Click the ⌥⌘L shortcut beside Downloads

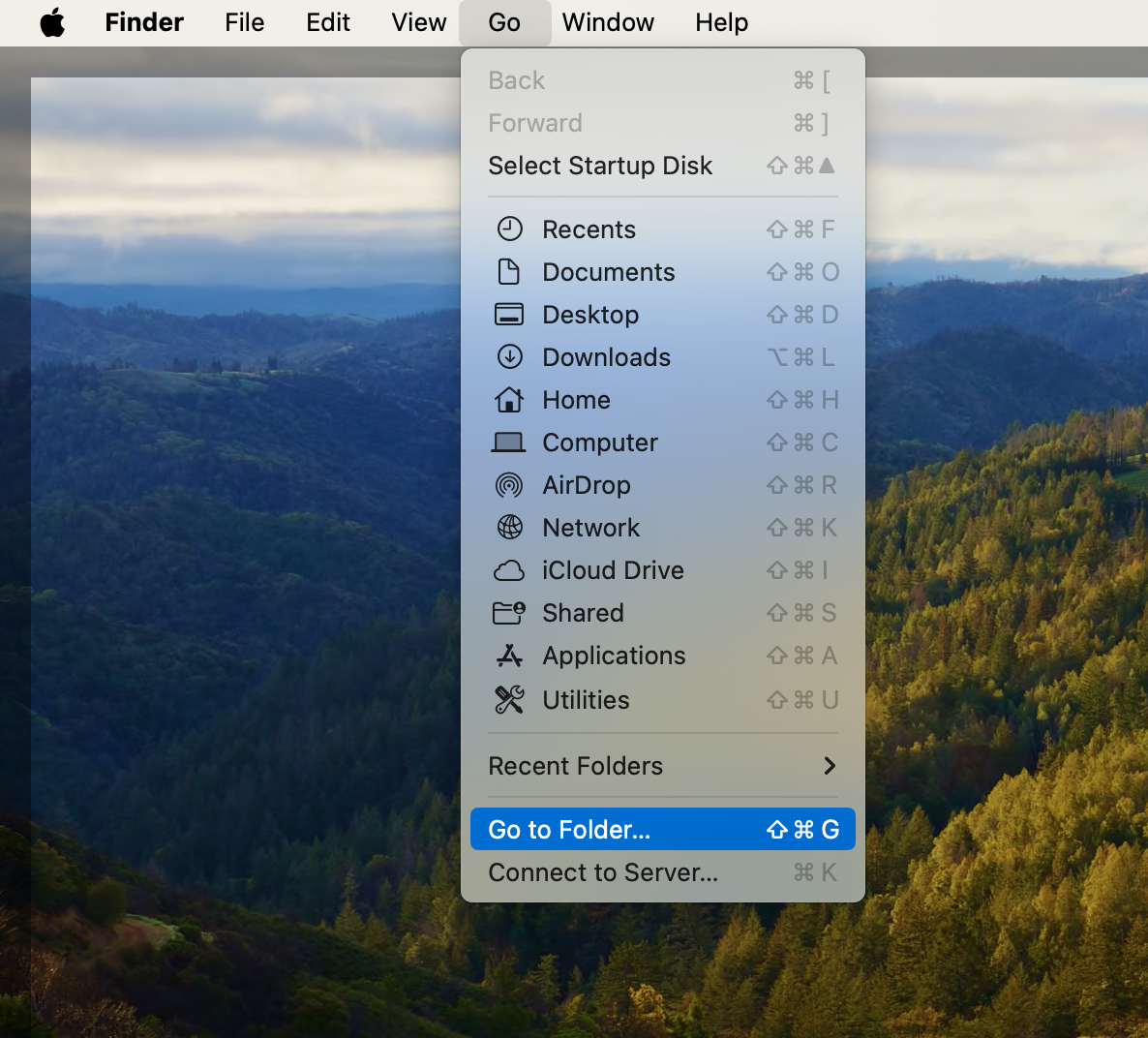[801, 356]
